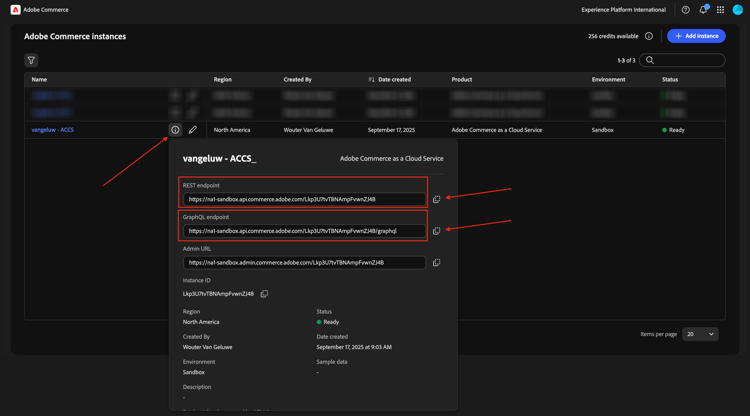750x416 pixels.
Task: Open the help question mark icon
Action: coord(685,10)
